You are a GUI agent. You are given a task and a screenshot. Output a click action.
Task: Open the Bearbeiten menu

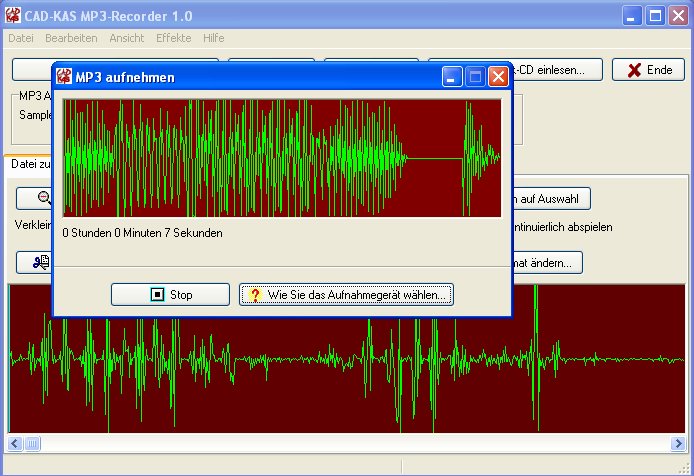[x=71, y=38]
